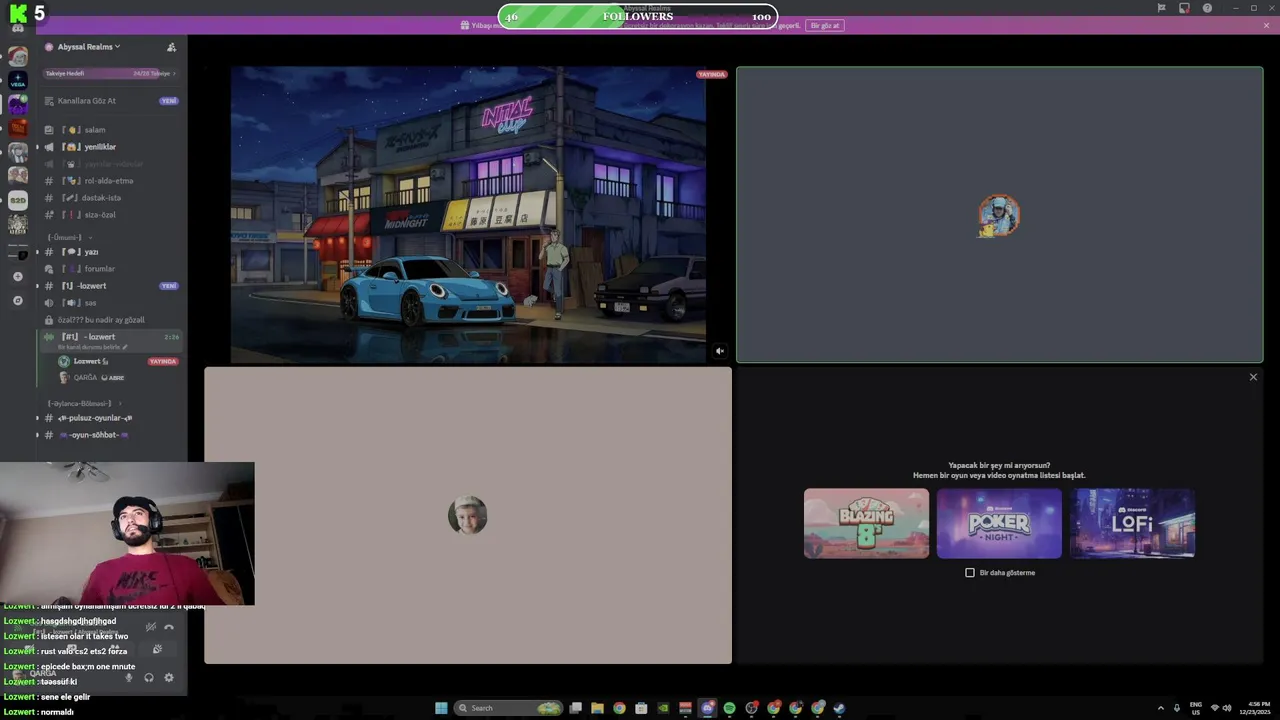The image size is (1280, 720).
Task: Click the Takviye Hedefi boost progress bar
Action: coord(110,73)
